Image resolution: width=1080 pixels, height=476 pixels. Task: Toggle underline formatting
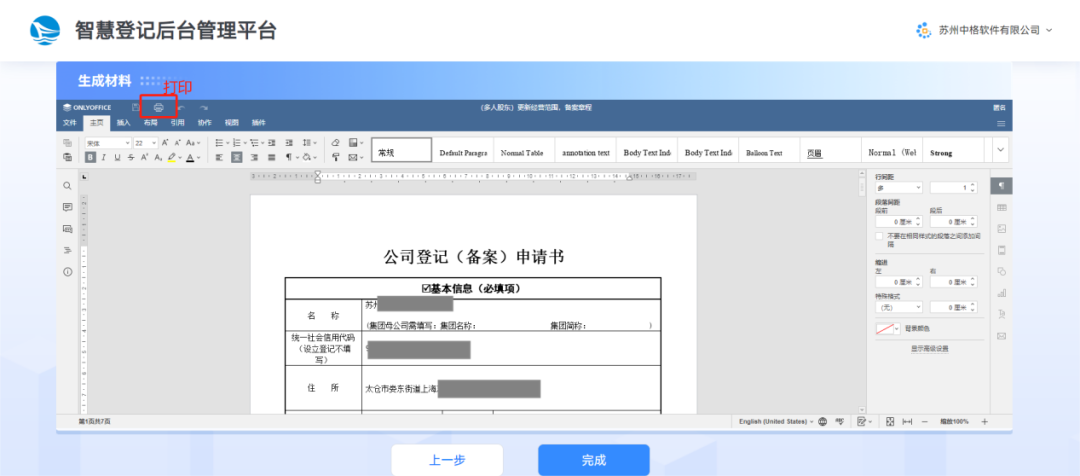pos(117,157)
